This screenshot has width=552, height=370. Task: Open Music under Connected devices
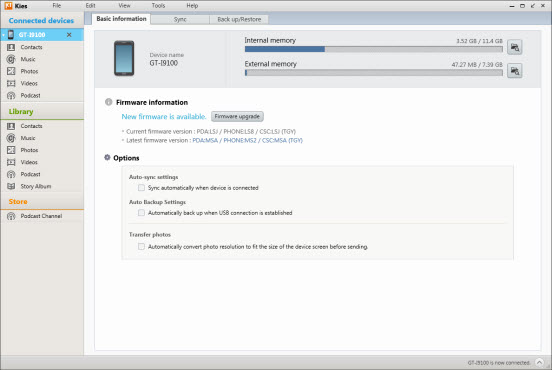[28, 59]
